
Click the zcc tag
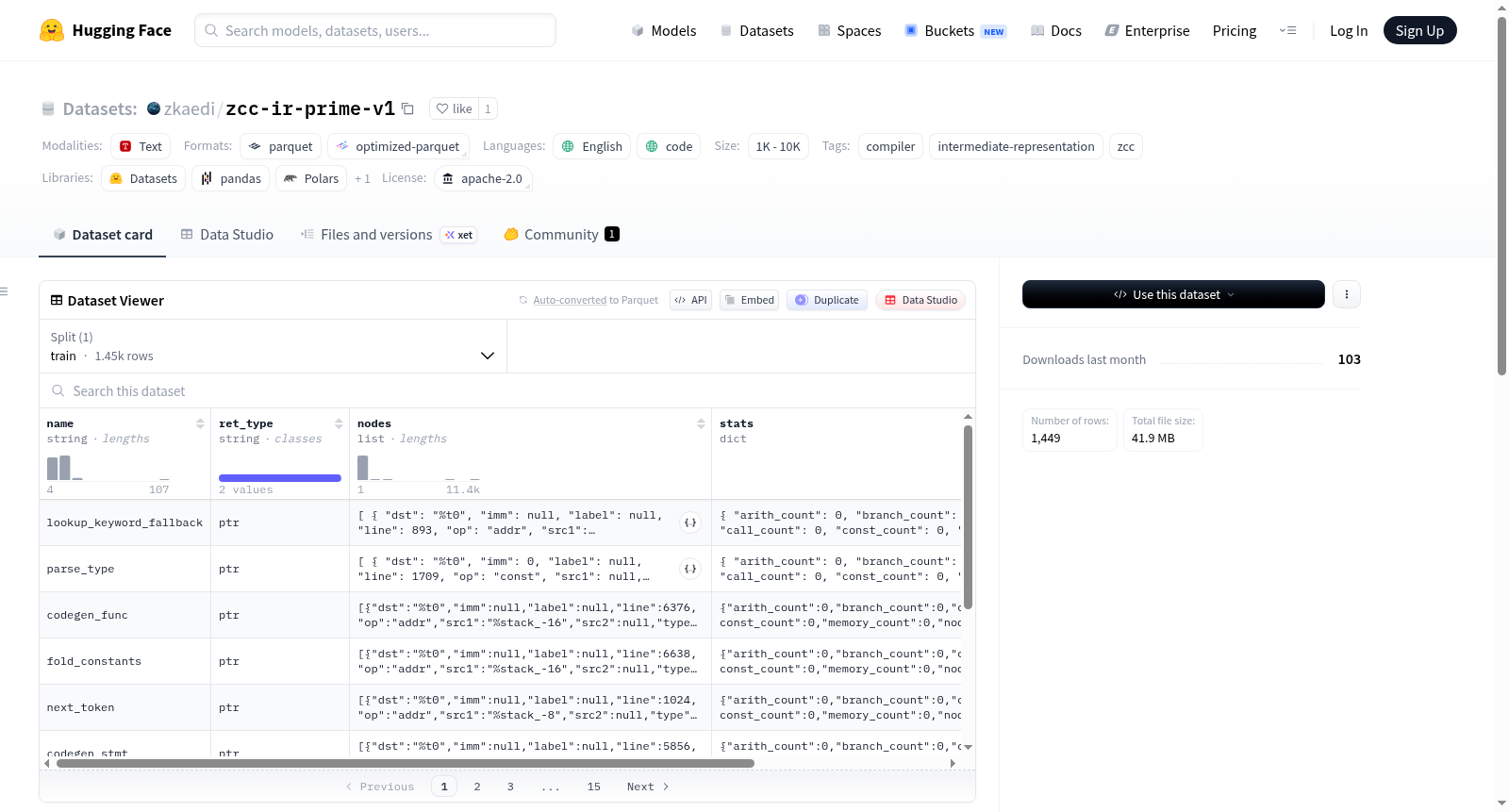coord(1126,146)
